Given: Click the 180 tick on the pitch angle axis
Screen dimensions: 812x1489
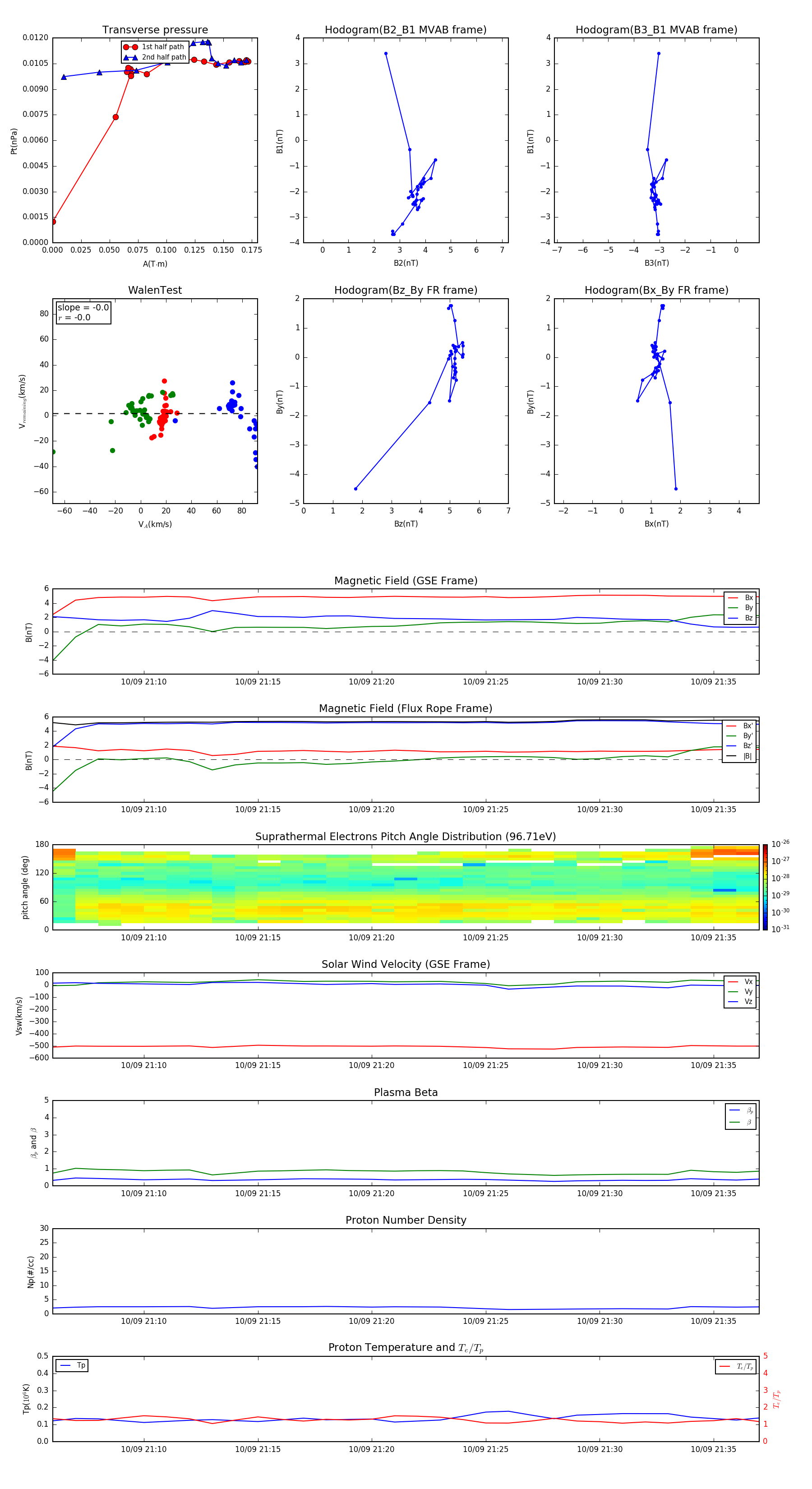Looking at the screenshot, I should [42, 845].
